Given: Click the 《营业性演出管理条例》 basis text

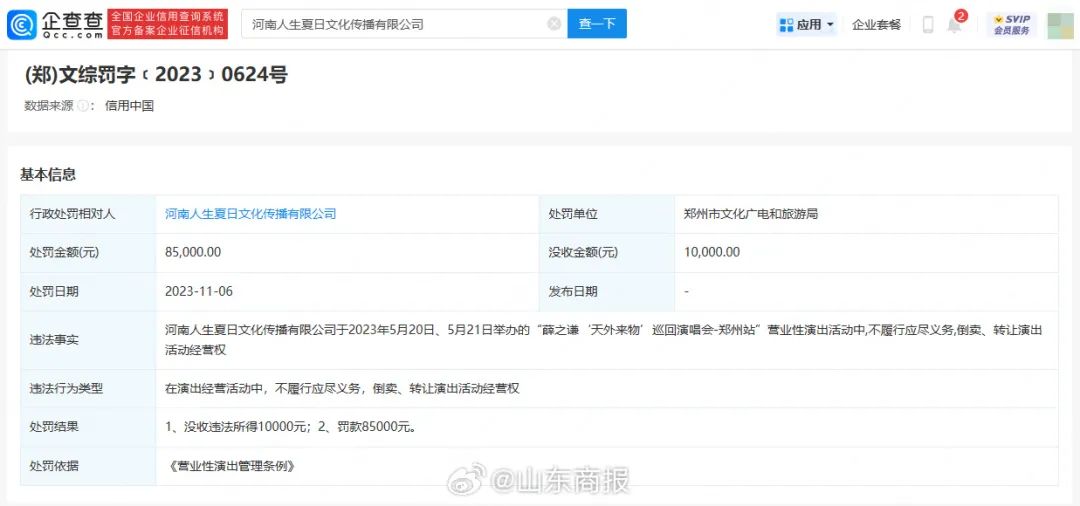Looking at the screenshot, I should click(231, 466).
